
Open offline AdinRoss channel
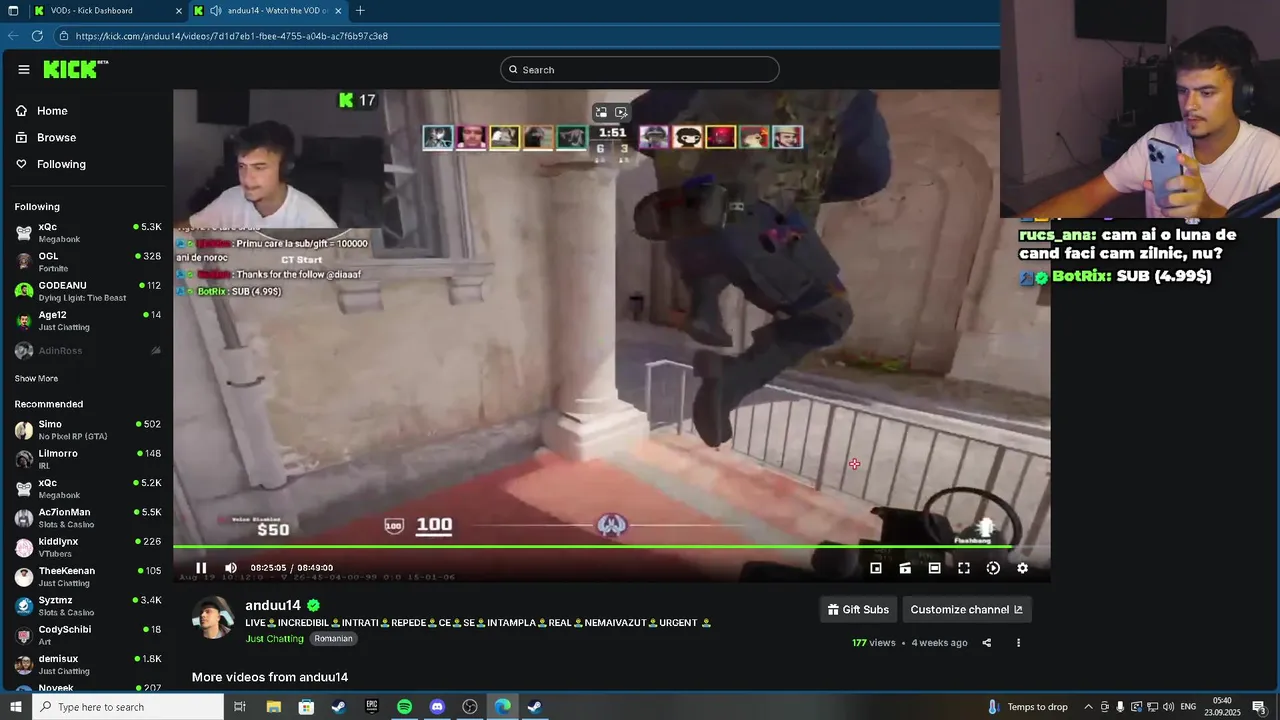pos(87,351)
